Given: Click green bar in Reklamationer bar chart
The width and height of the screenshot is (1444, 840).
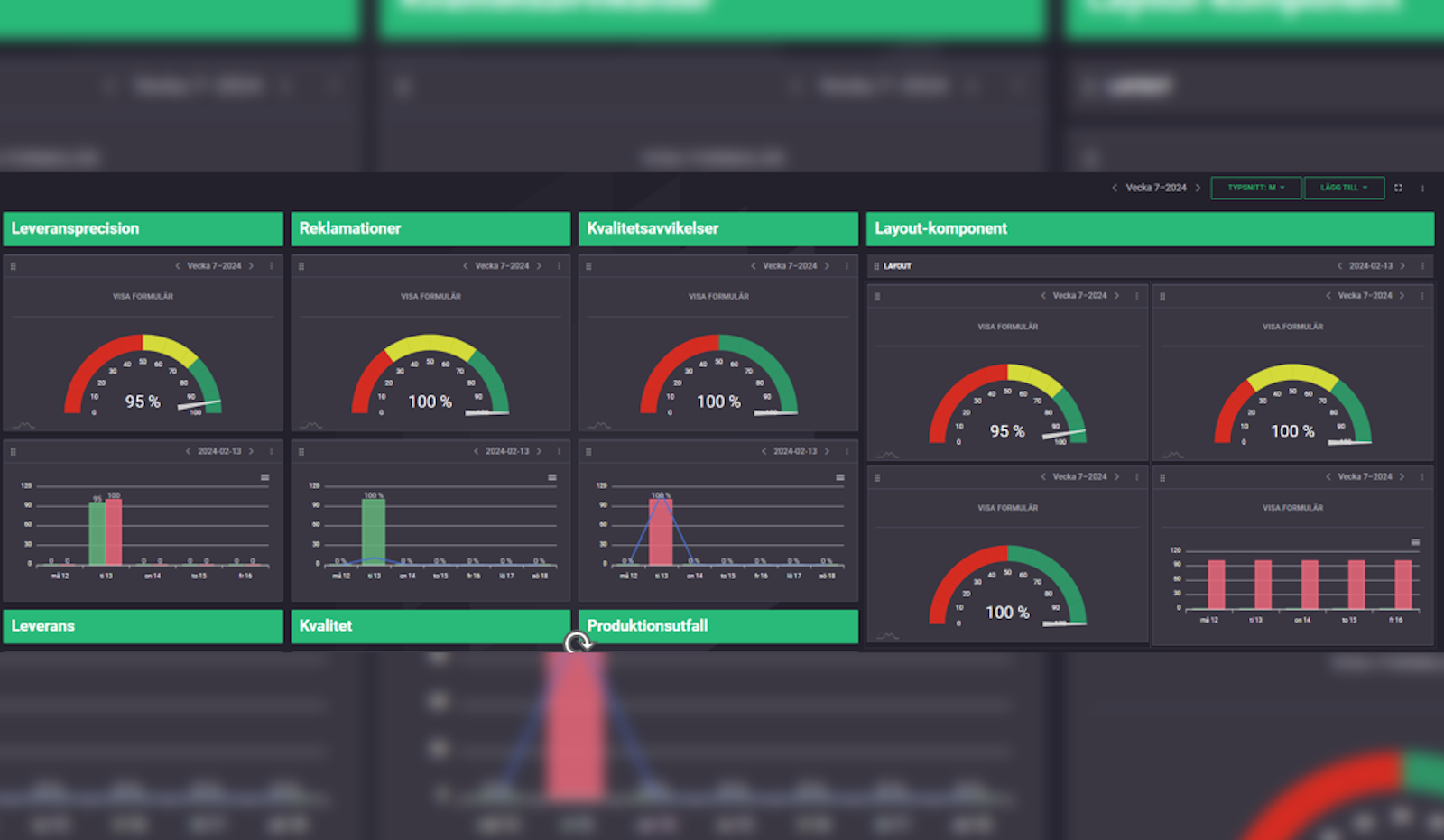Looking at the screenshot, I should coord(374,532).
